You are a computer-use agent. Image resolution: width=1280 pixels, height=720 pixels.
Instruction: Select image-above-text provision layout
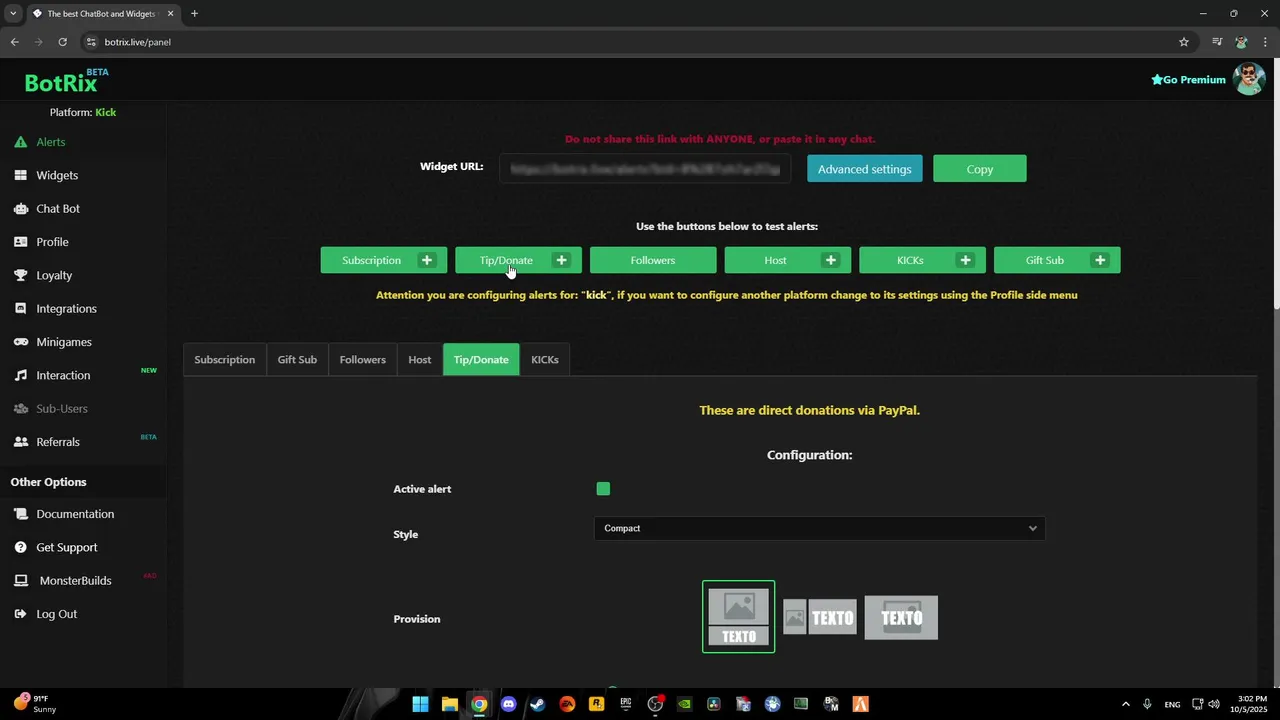(x=739, y=617)
